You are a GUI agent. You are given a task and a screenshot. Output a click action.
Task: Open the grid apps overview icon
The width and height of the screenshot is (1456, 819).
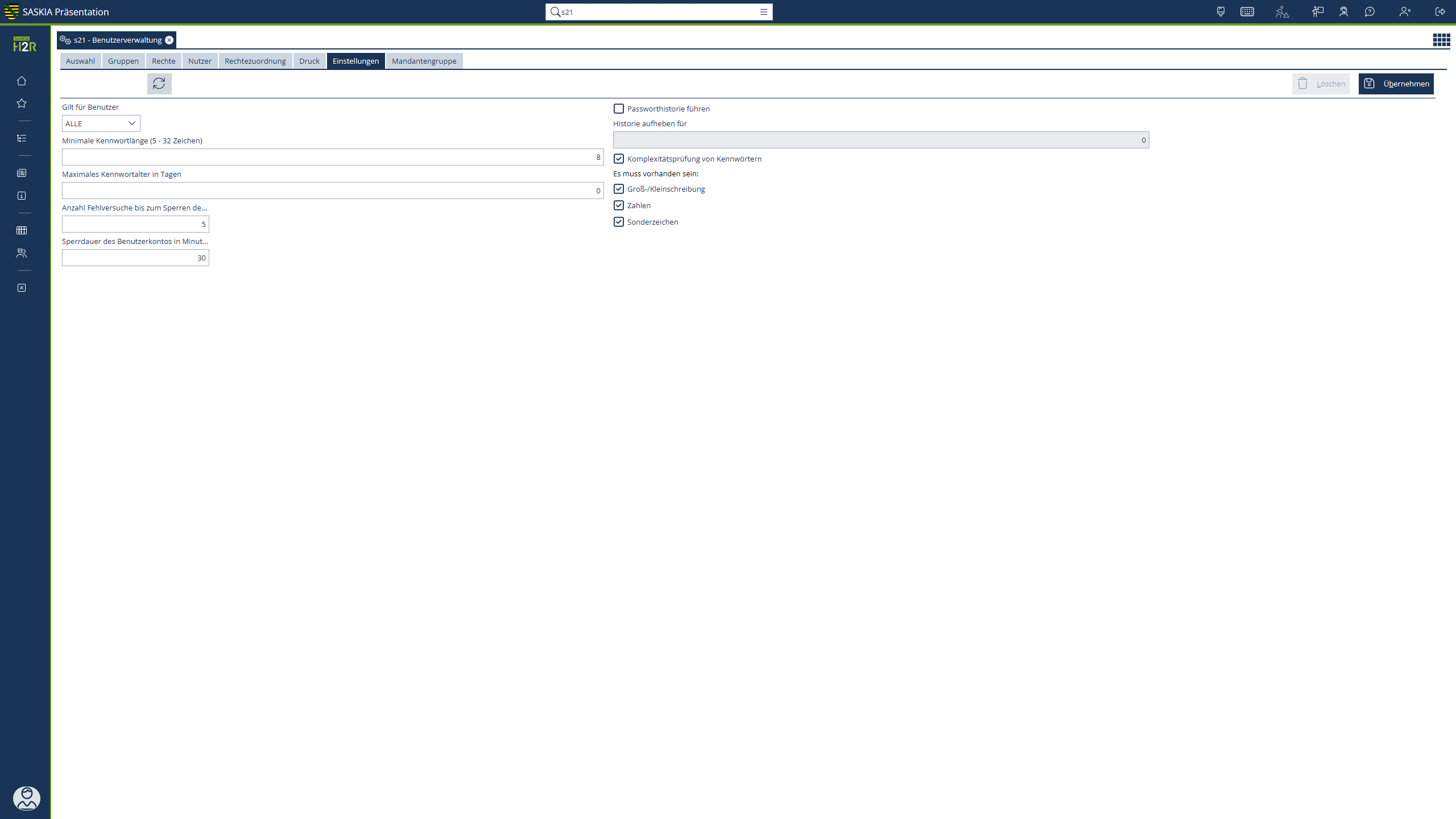[1441, 40]
